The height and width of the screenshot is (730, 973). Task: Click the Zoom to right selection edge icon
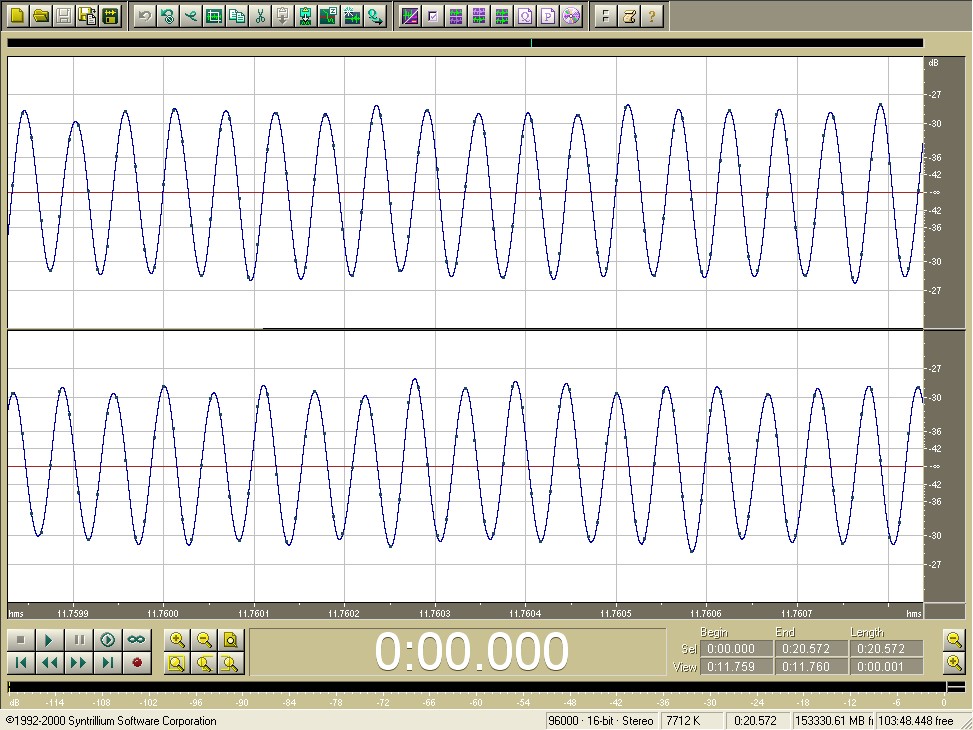click(230, 663)
